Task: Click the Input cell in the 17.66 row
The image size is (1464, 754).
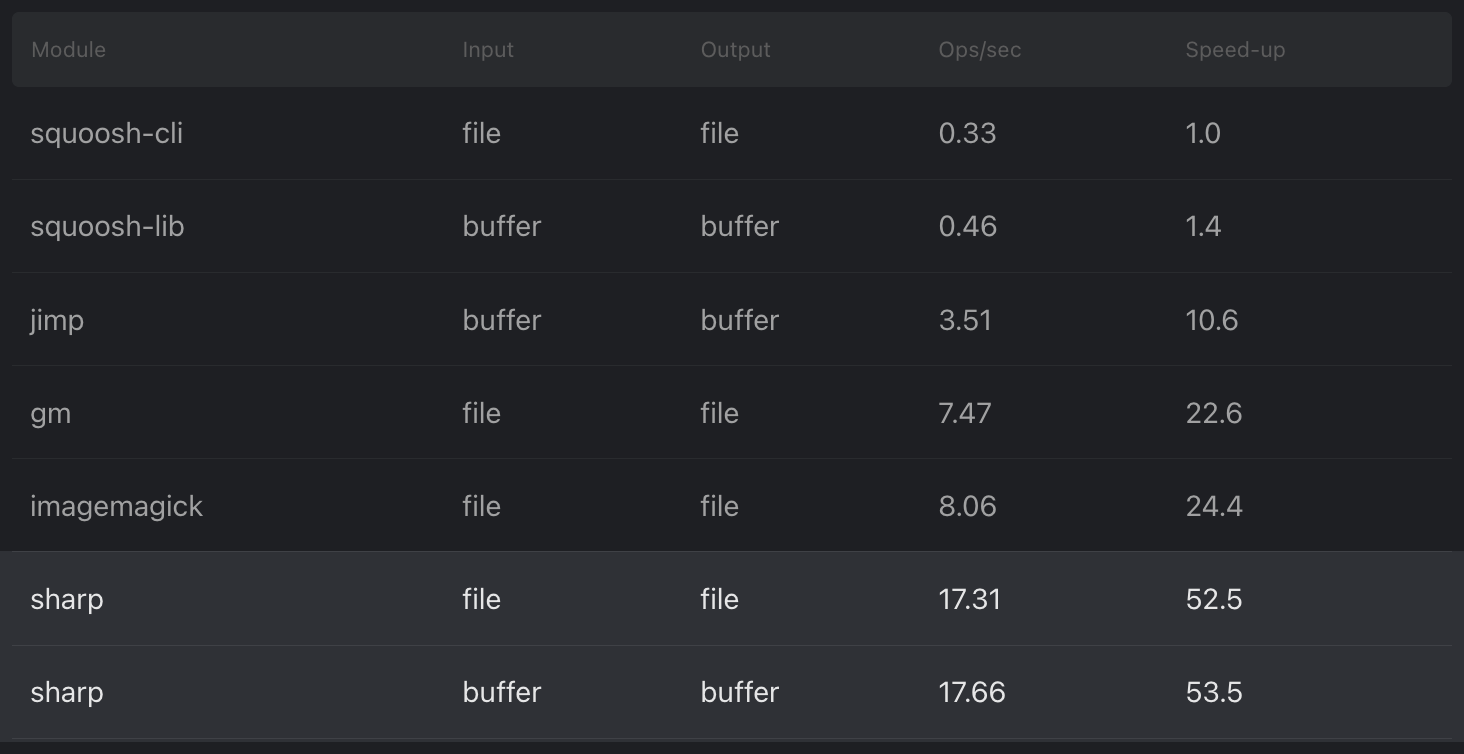Action: pyautogui.click(x=501, y=693)
